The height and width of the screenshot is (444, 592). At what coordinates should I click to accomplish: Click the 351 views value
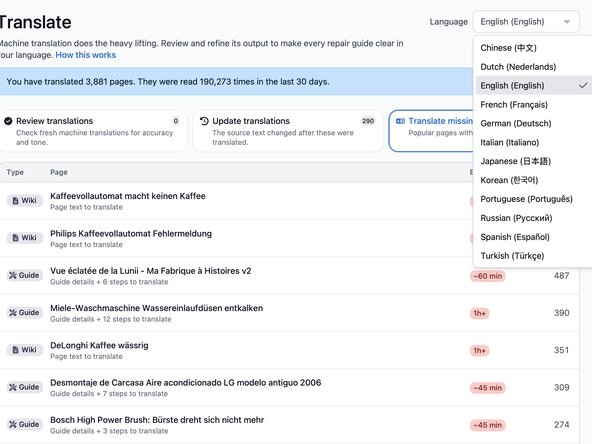tap(561, 350)
